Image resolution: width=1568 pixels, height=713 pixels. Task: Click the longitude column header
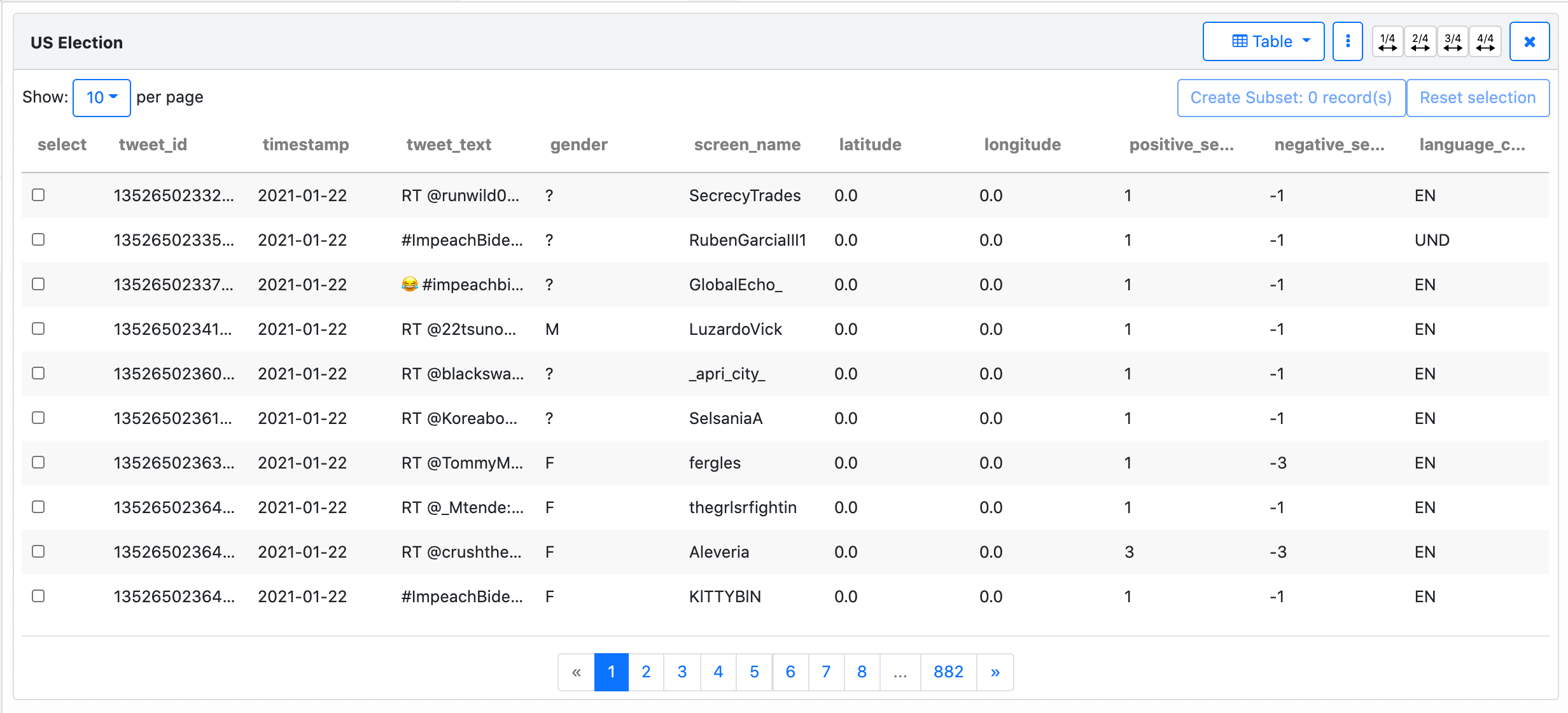(1022, 145)
